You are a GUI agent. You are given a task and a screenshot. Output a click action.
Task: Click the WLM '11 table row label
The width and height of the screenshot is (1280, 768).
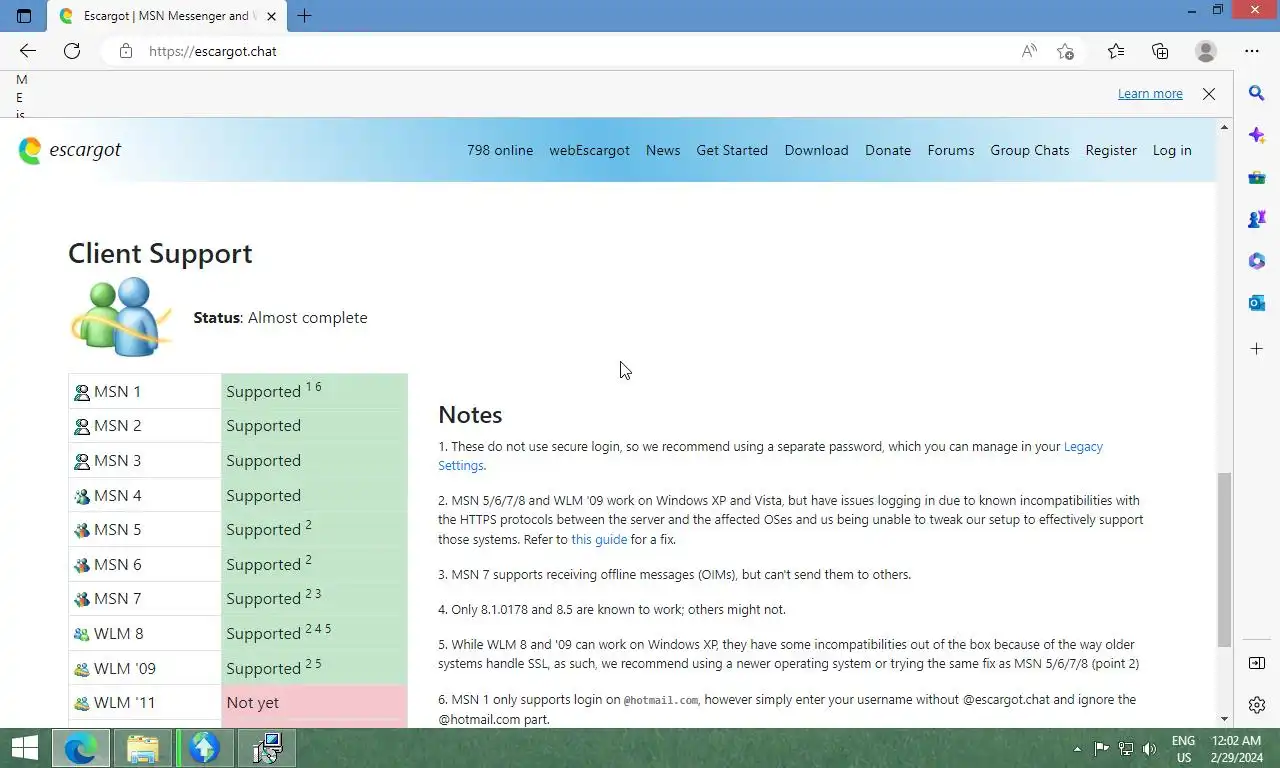(125, 703)
